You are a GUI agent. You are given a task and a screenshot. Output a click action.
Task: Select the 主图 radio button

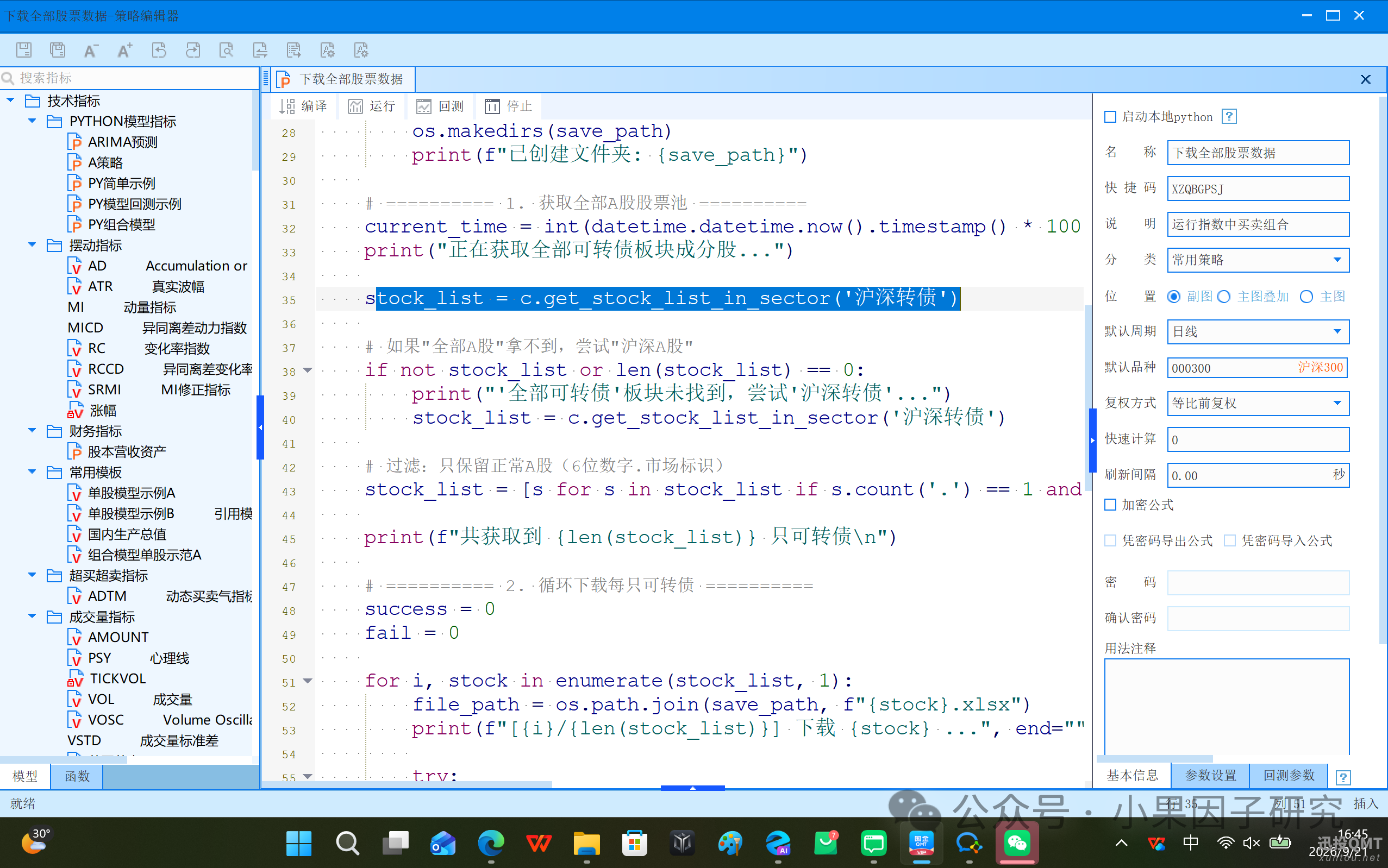point(1306,297)
